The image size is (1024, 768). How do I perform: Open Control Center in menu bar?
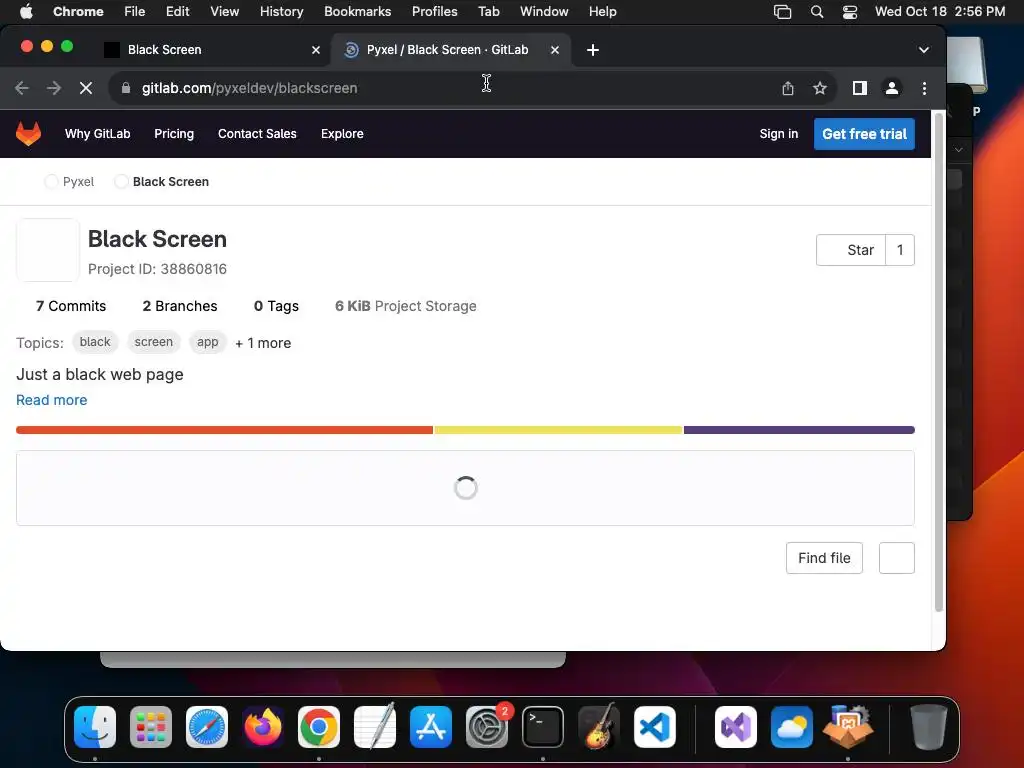[850, 12]
